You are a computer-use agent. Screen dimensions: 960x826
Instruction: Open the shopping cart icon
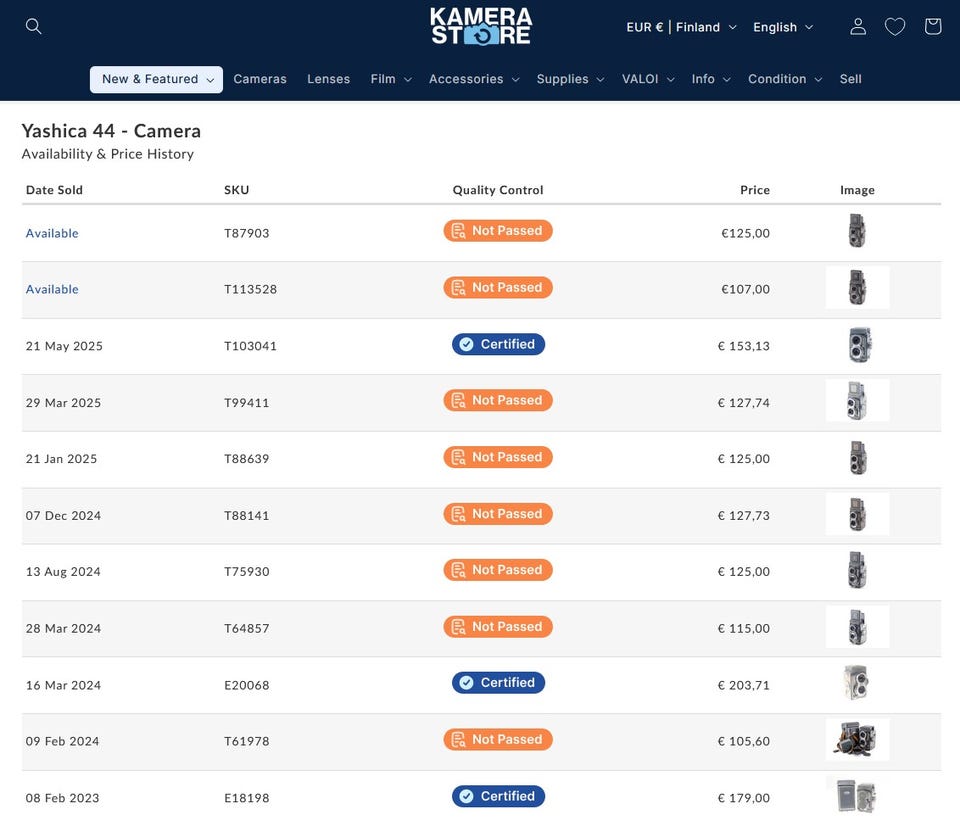[x=932, y=26]
